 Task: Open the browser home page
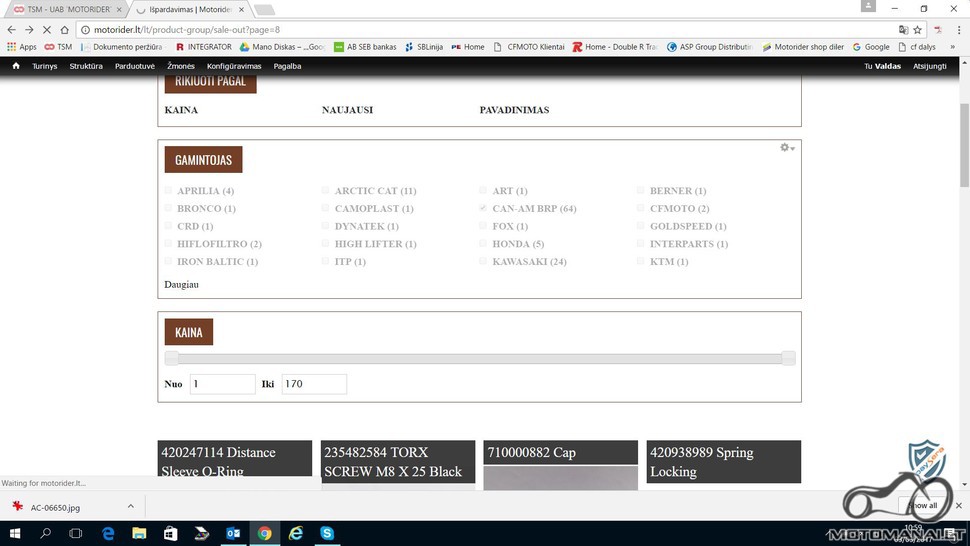pyautogui.click(x=64, y=30)
